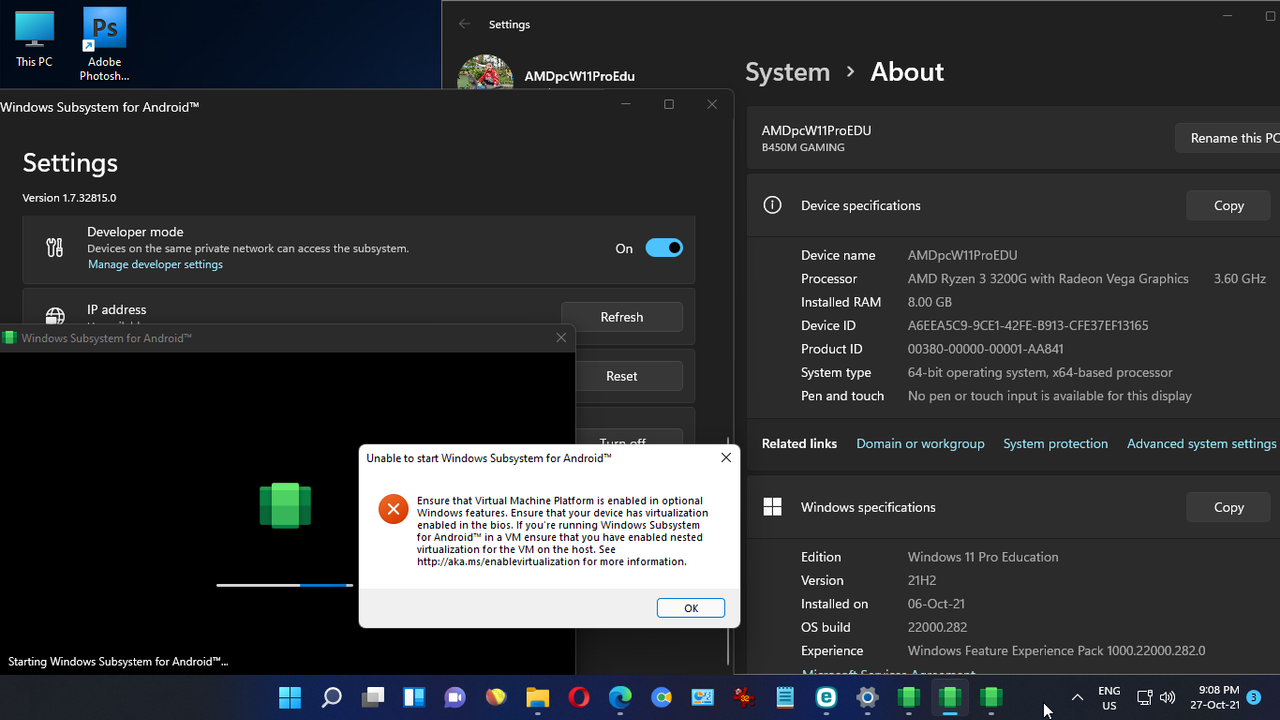The width and height of the screenshot is (1280, 720).
Task: Click Version 1.7.32815.0 text
Action: click(x=69, y=198)
